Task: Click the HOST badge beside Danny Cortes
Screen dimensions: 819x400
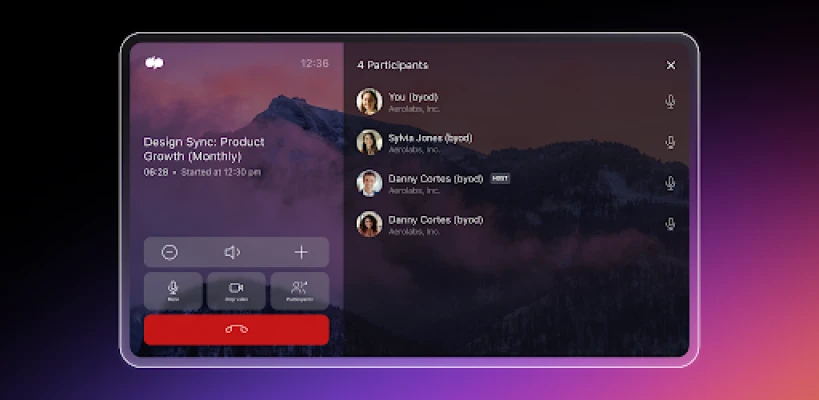Action: (500, 178)
